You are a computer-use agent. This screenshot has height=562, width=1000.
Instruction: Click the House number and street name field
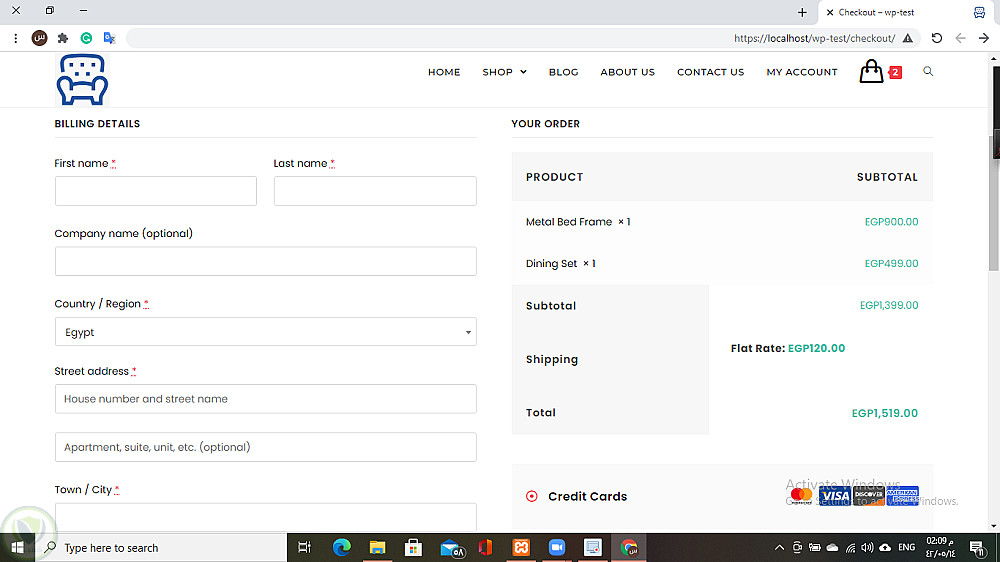point(265,399)
